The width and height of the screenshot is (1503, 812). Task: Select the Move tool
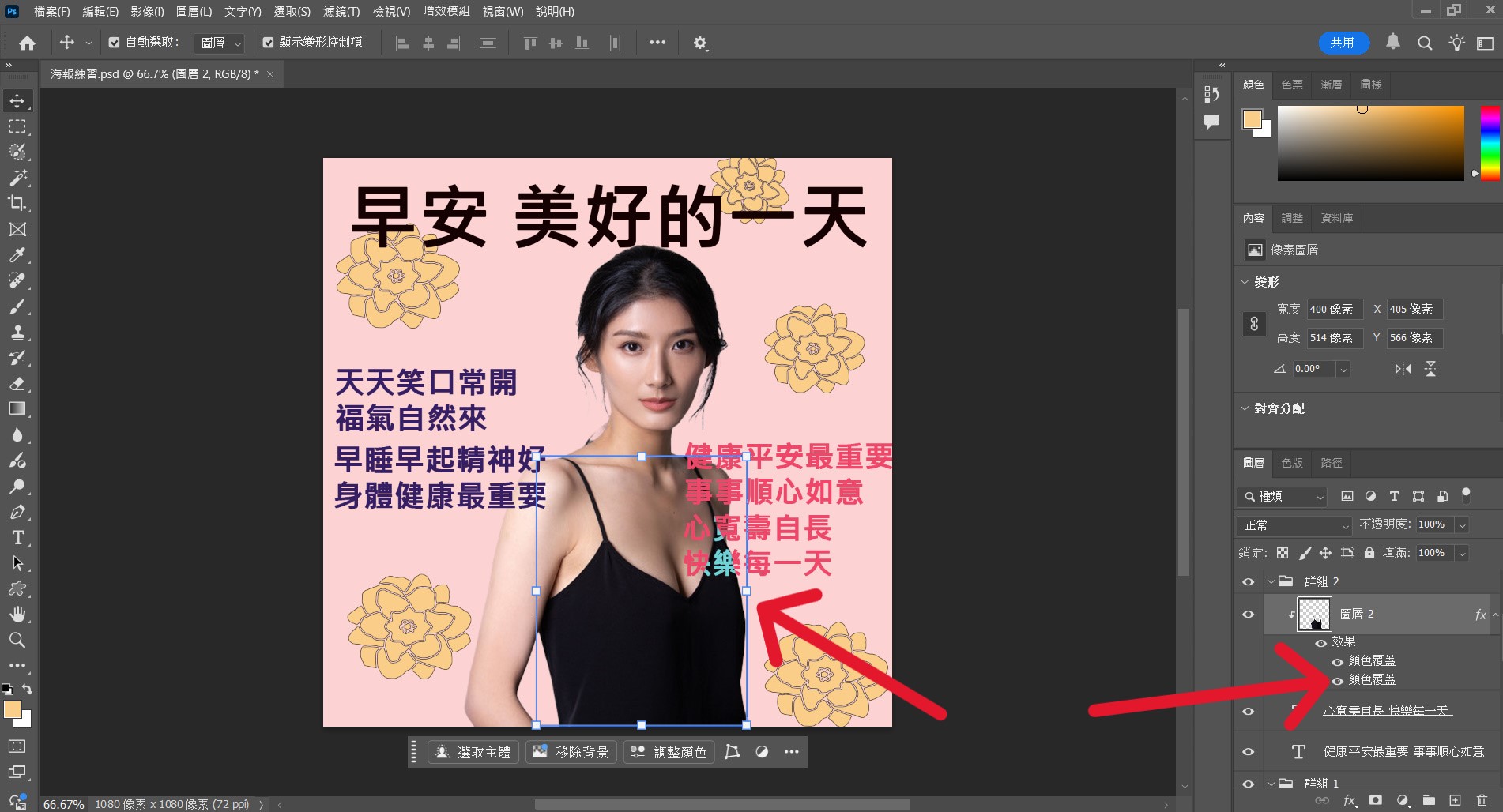[x=17, y=101]
